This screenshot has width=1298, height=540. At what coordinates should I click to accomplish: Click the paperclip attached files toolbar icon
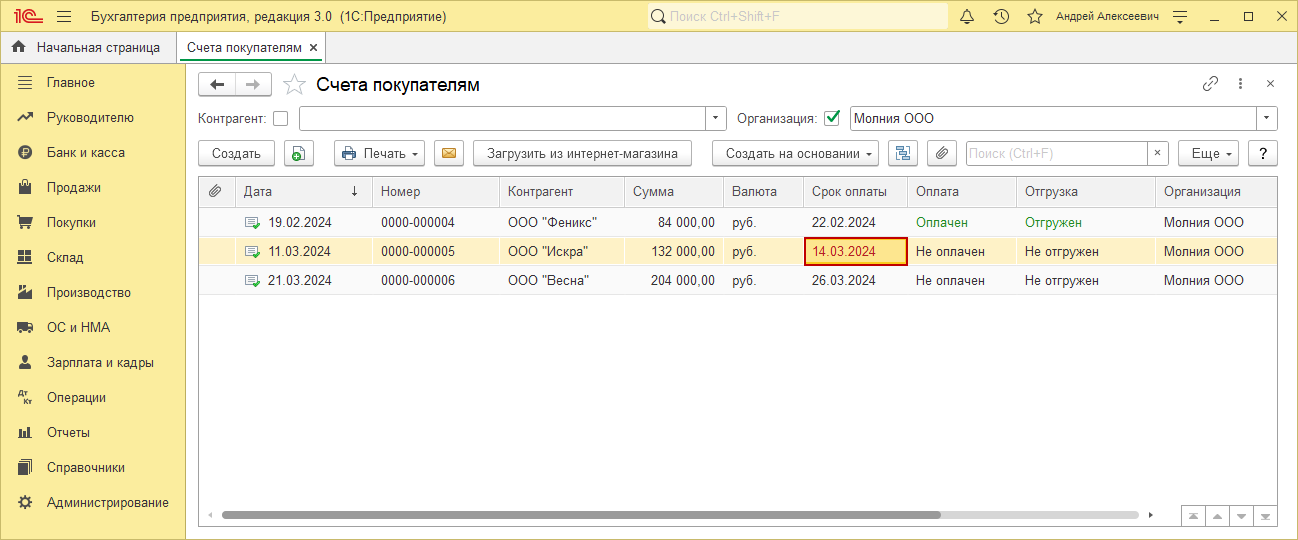coord(941,153)
